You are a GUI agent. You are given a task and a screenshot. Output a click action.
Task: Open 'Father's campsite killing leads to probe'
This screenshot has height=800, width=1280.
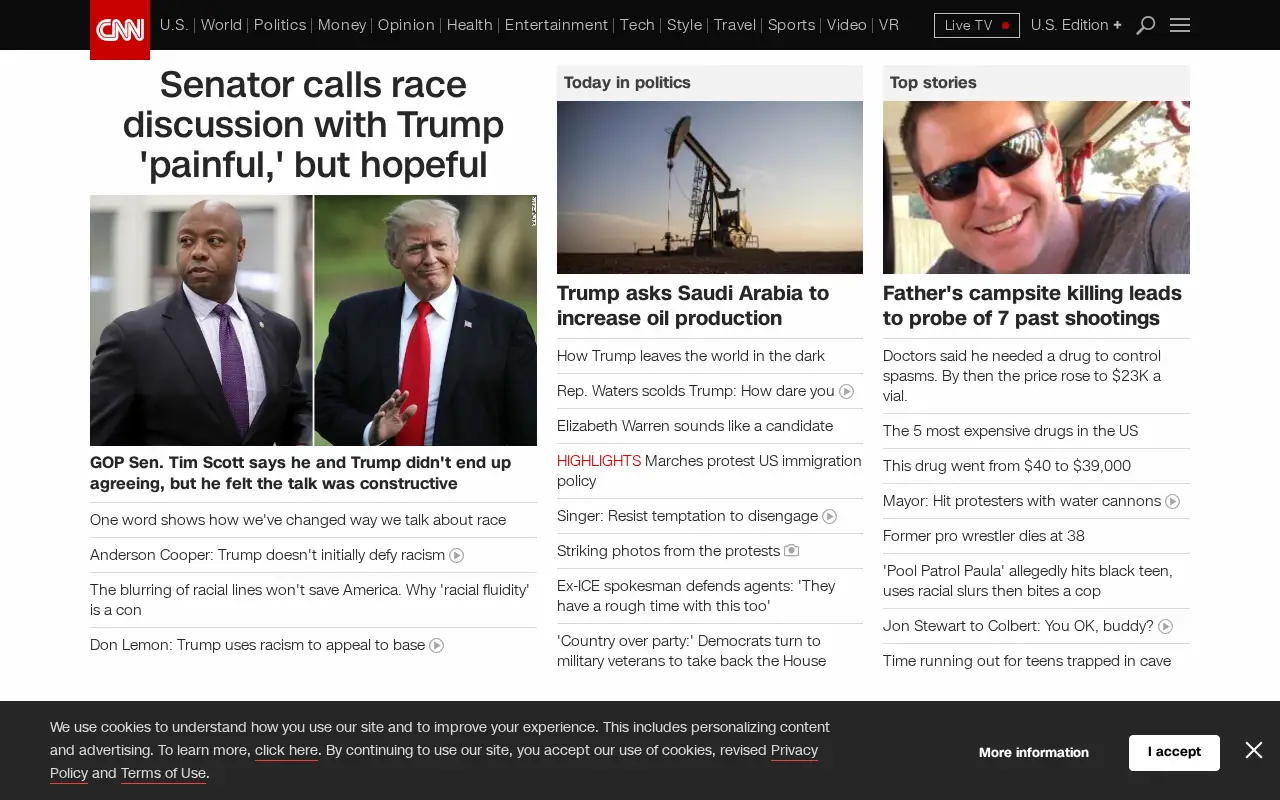pyautogui.click(x=1032, y=306)
